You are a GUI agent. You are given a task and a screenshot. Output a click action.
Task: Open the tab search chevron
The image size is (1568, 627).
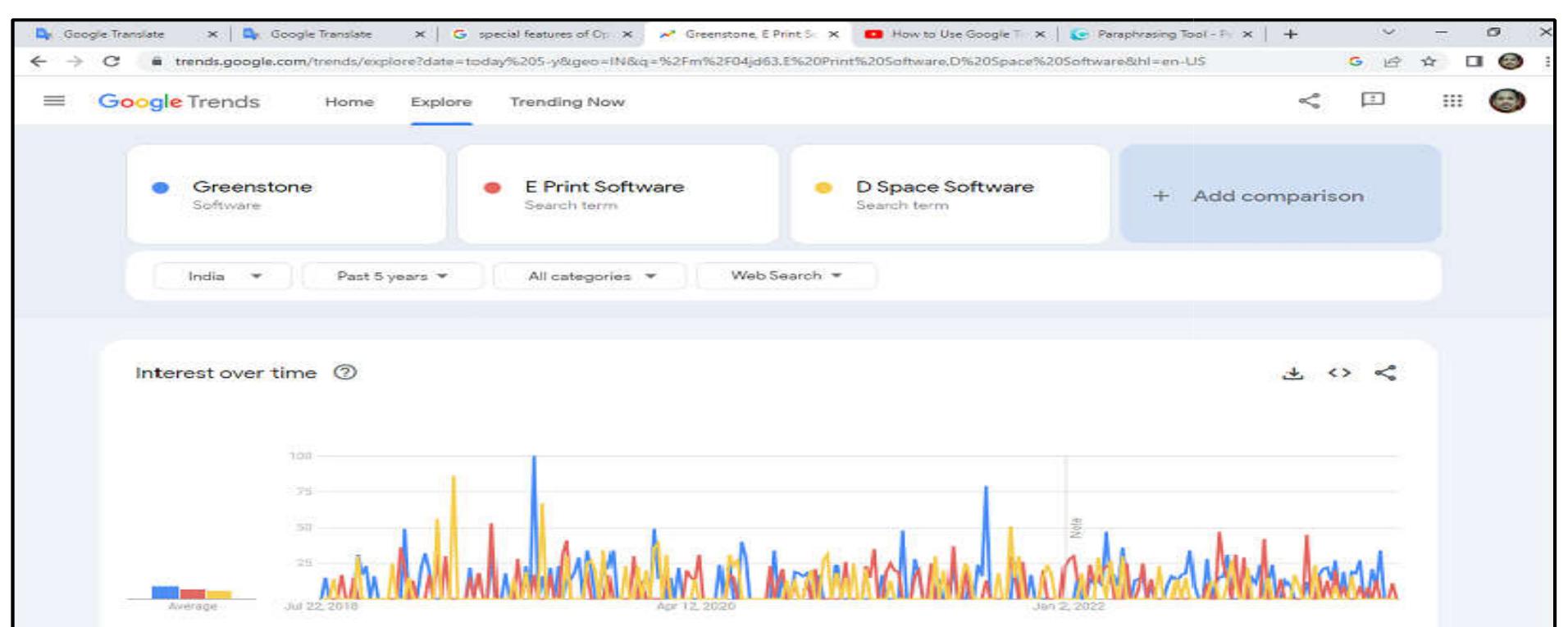coord(1388,33)
